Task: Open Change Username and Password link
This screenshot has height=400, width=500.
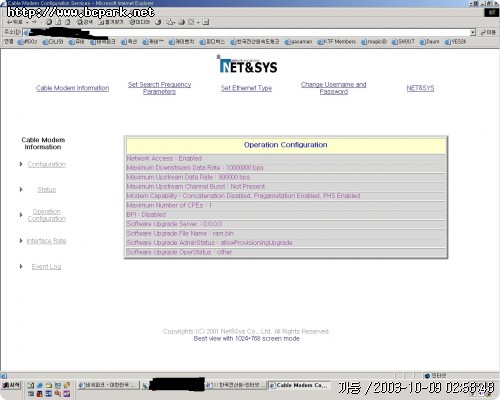Action: [x=334, y=88]
